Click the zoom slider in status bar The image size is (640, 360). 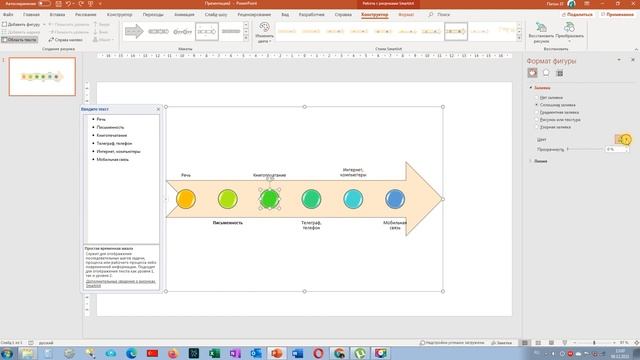pos(594,343)
